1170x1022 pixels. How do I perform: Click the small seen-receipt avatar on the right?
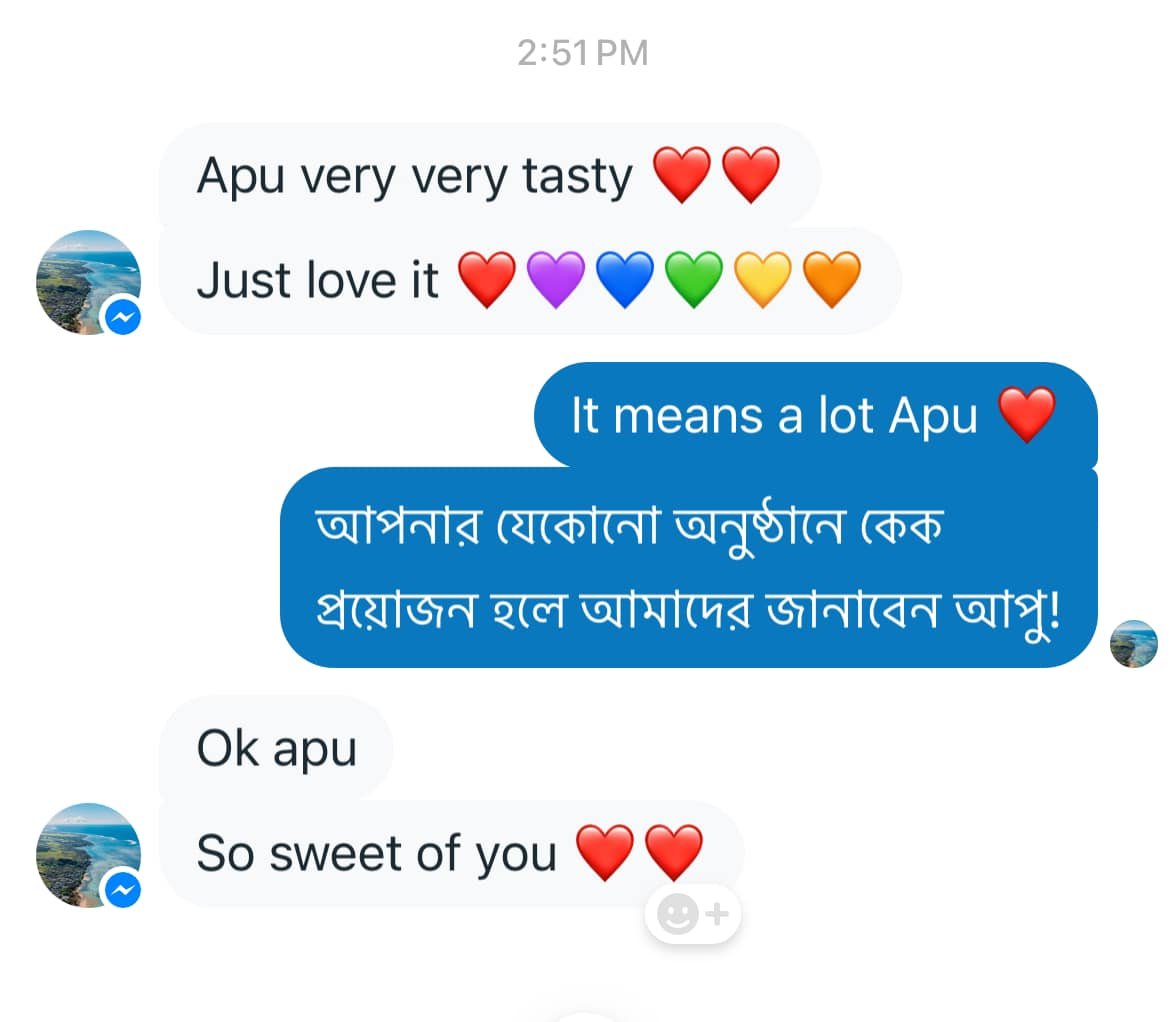(1134, 643)
